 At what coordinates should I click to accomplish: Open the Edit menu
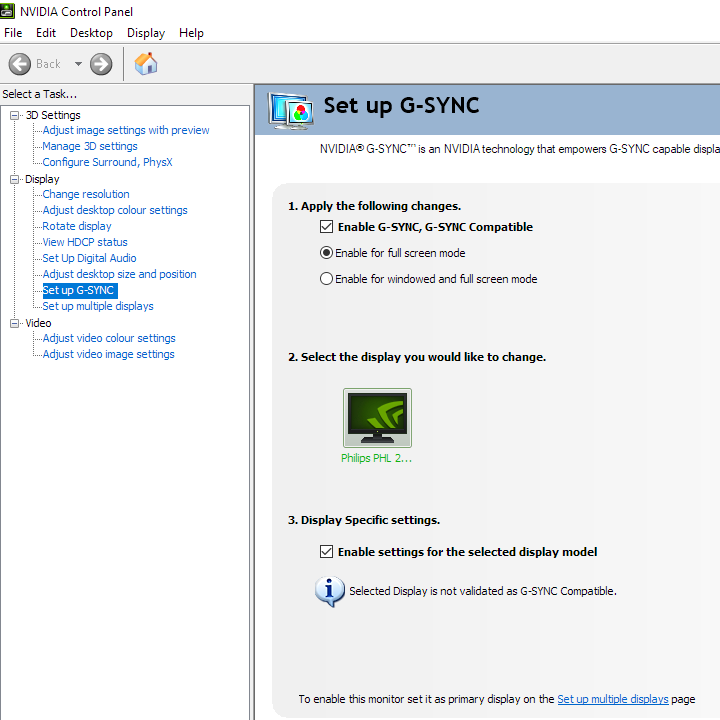tap(46, 33)
